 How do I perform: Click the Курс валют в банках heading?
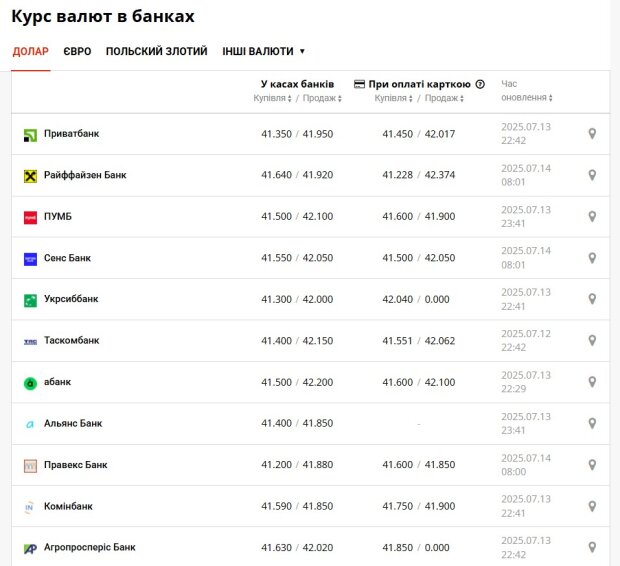click(103, 16)
